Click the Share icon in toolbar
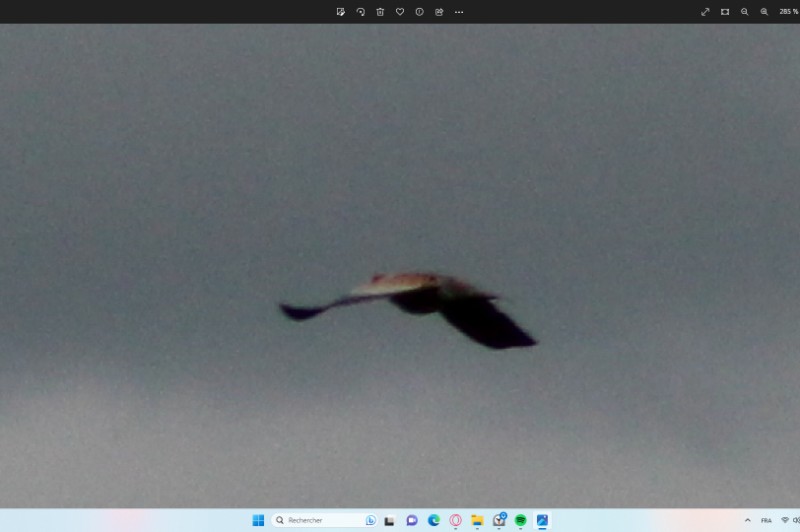 [x=439, y=12]
